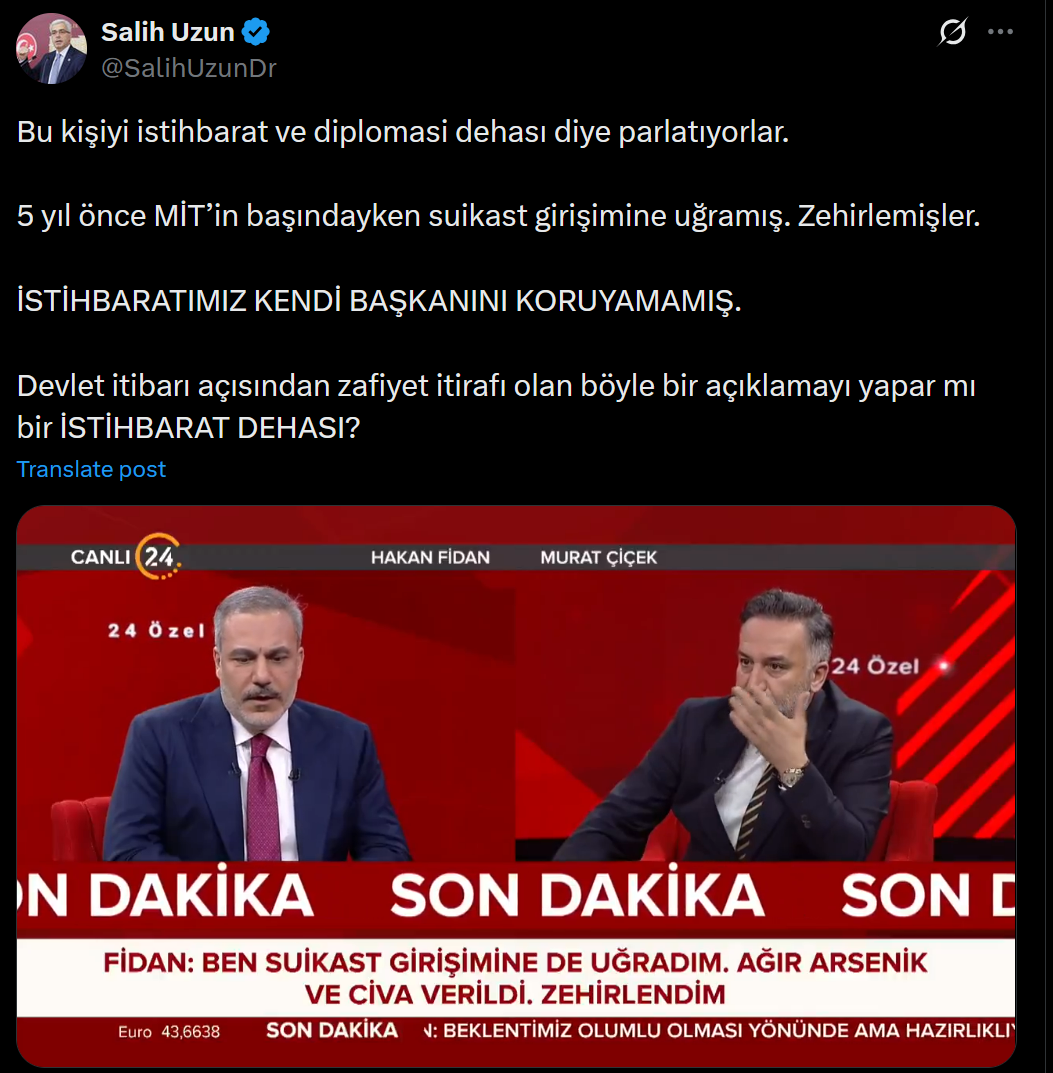Open the @SalihUzunDr handle link

click(189, 68)
